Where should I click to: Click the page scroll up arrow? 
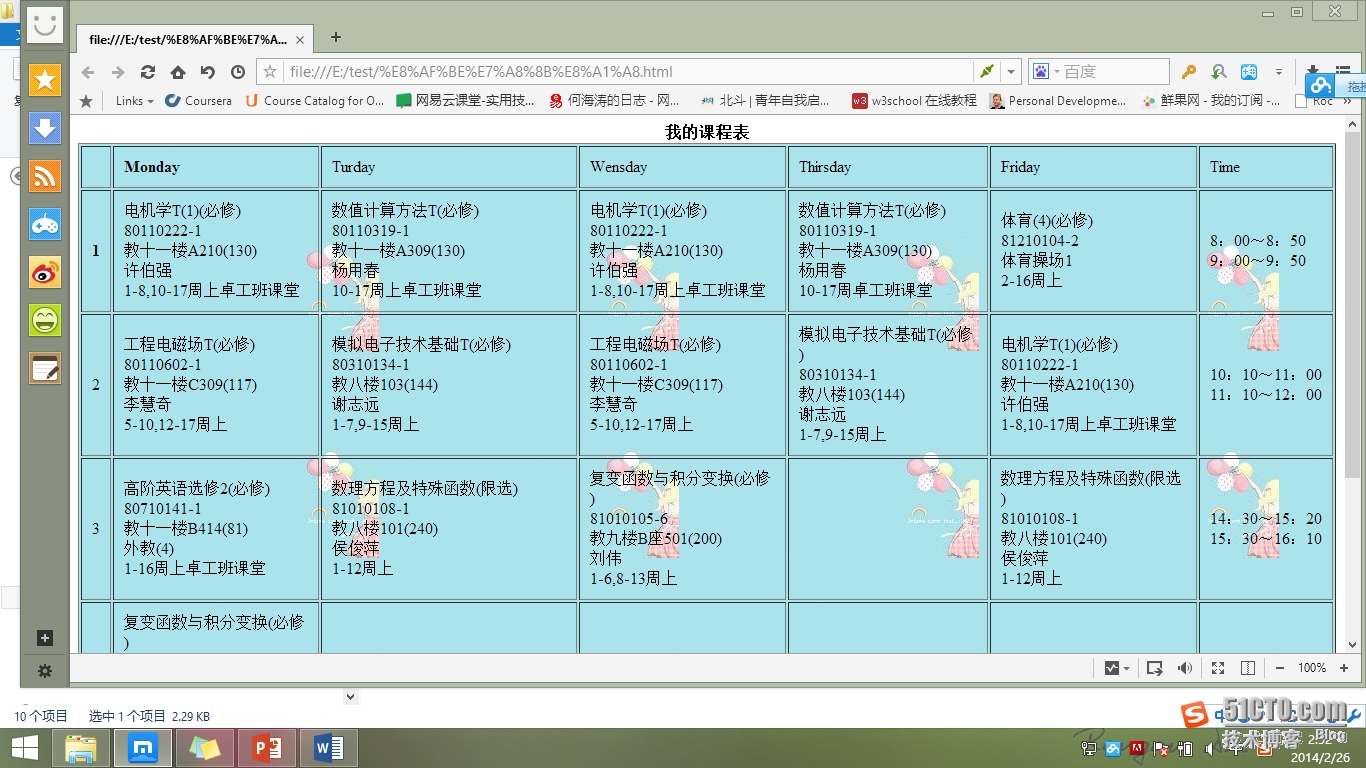1353,124
